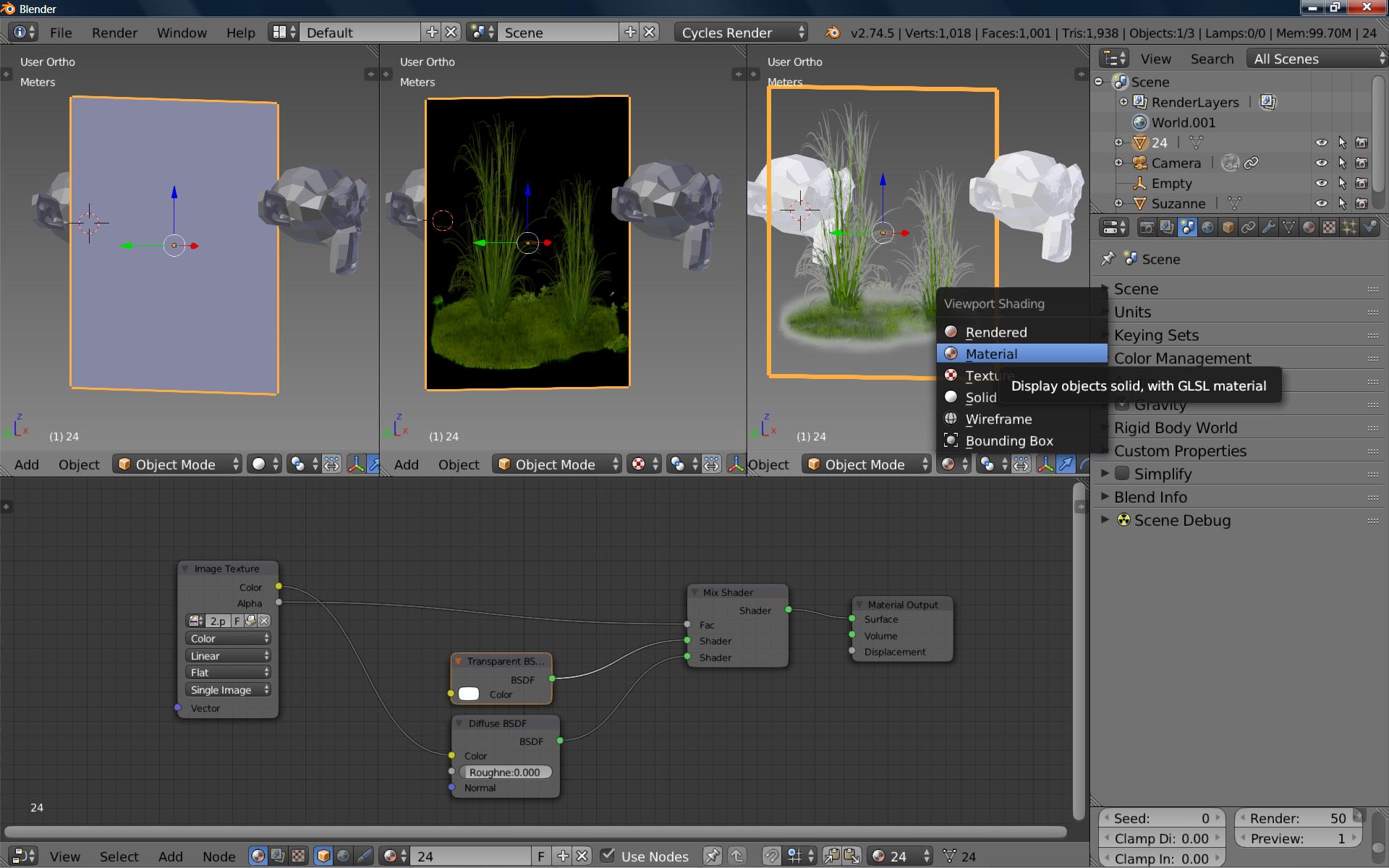Expand the RenderLayers tree item
Viewport: 1389px width, 868px height.
[x=1123, y=102]
